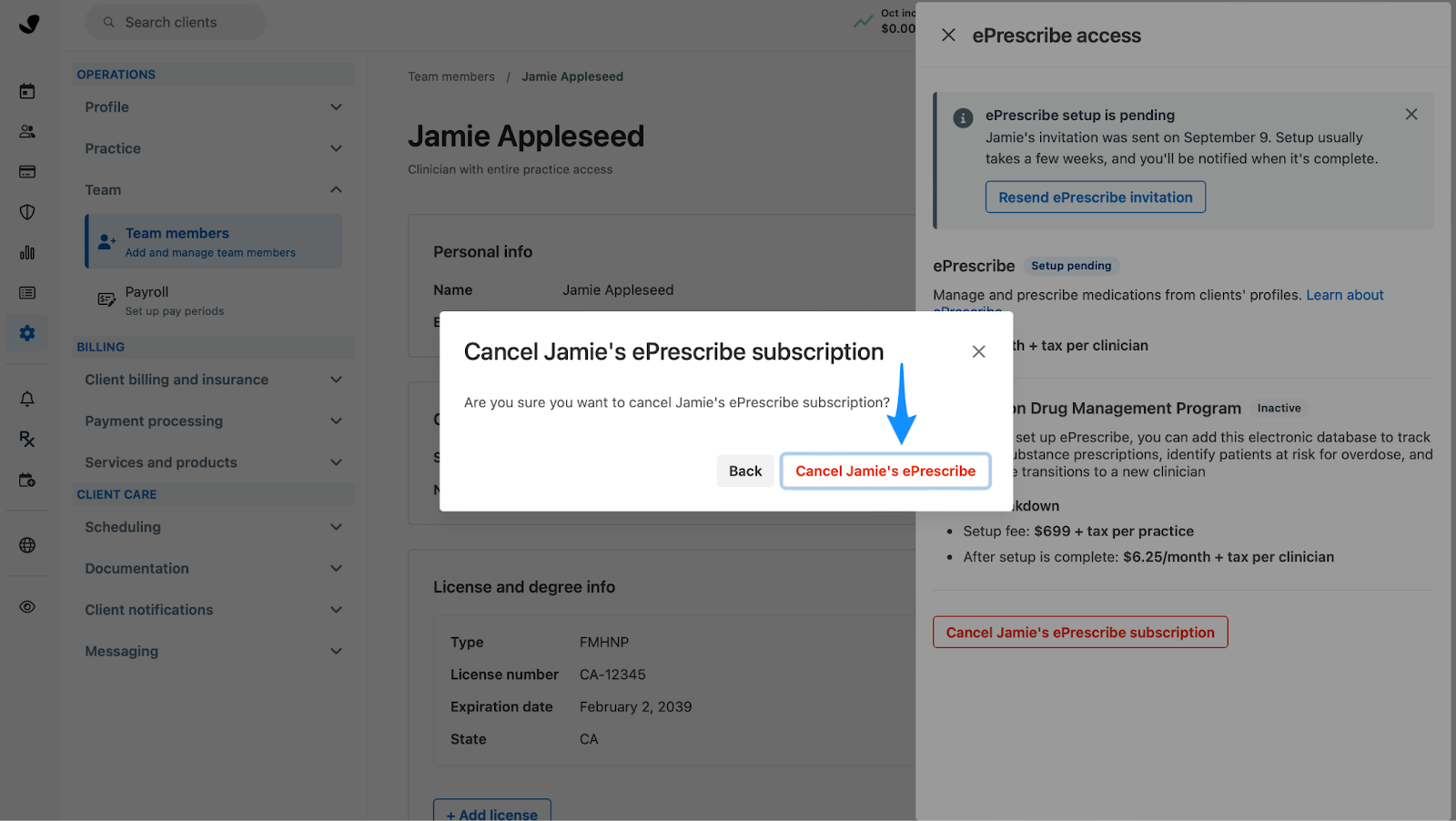The width and height of the screenshot is (1456, 821).
Task: Click the Rx prescription icon in sidebar
Action: (x=27, y=440)
